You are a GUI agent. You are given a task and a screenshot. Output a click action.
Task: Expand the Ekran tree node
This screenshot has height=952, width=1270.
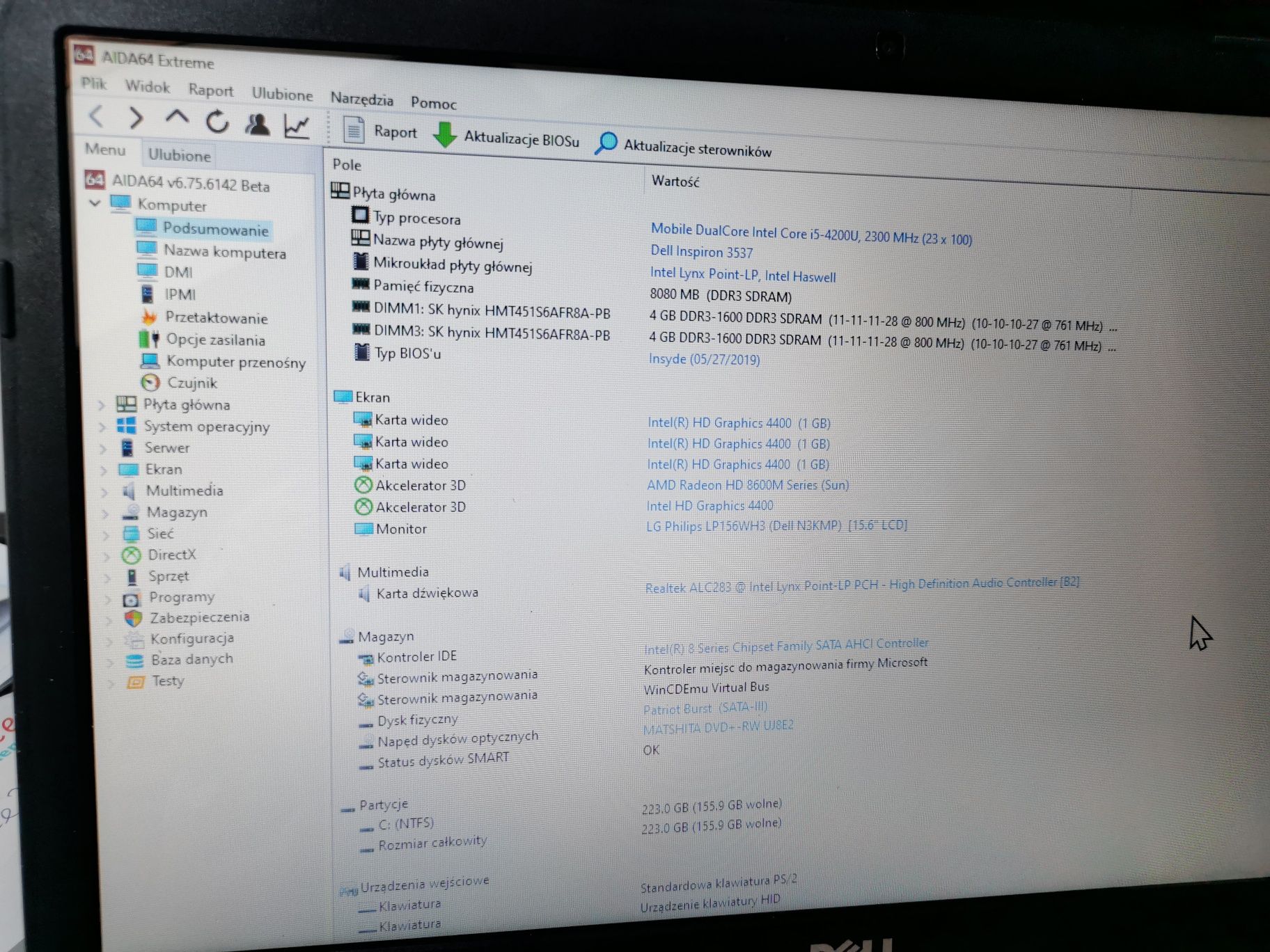pyautogui.click(x=104, y=470)
